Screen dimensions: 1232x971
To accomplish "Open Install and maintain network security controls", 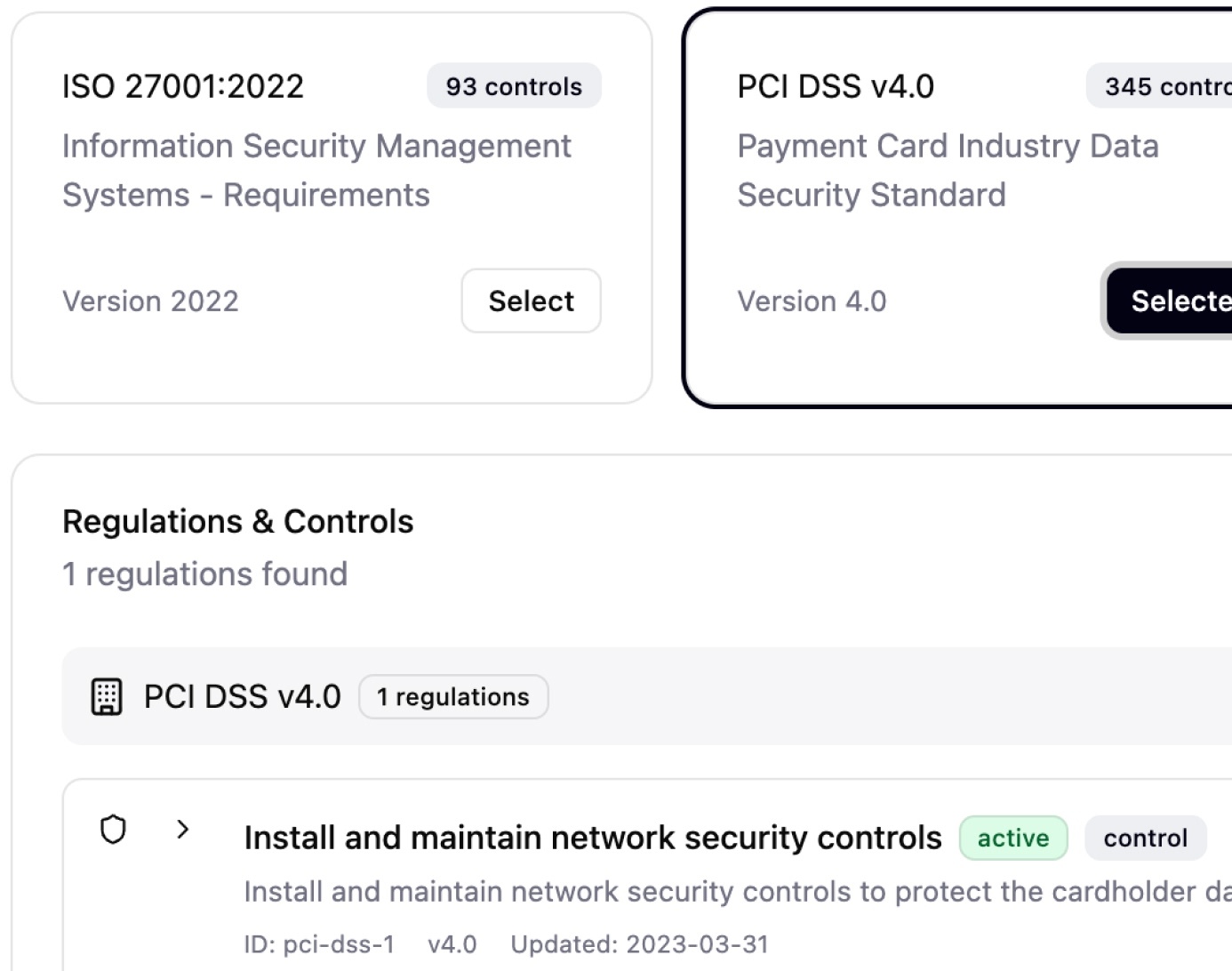I will (x=592, y=838).
